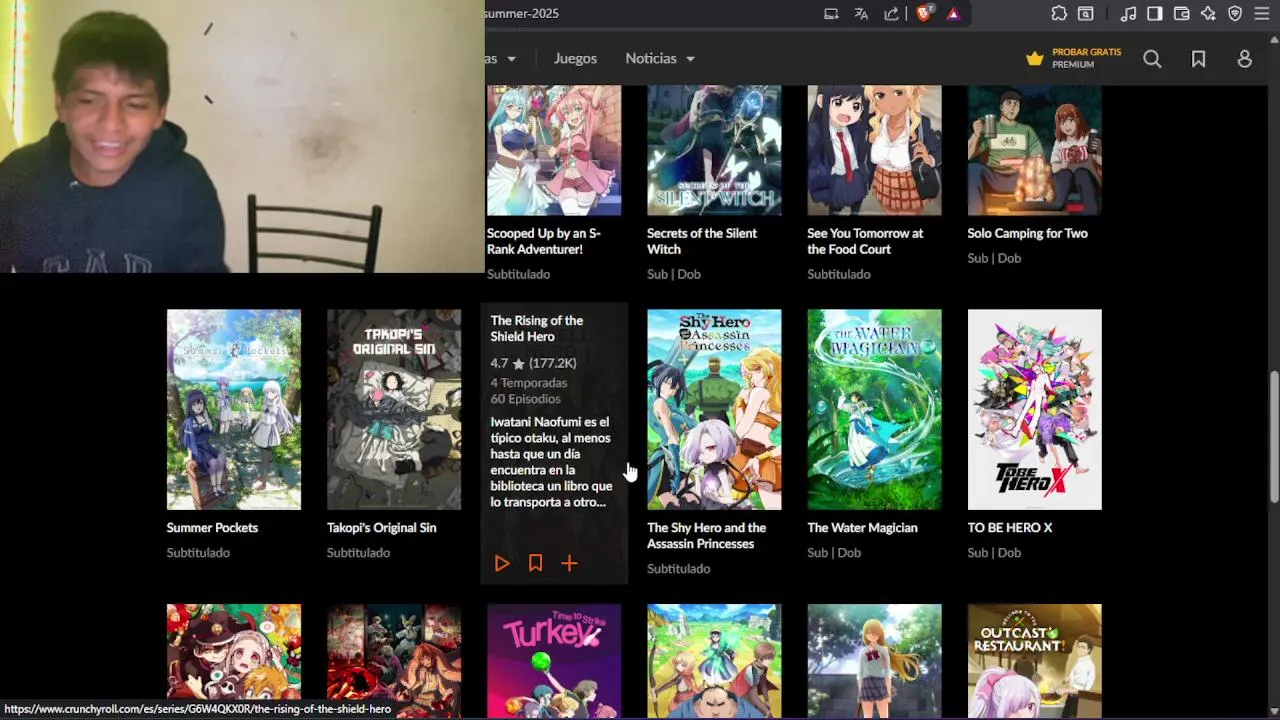Click the '4 Temporadas' text
The height and width of the screenshot is (720, 1280).
coord(529,383)
